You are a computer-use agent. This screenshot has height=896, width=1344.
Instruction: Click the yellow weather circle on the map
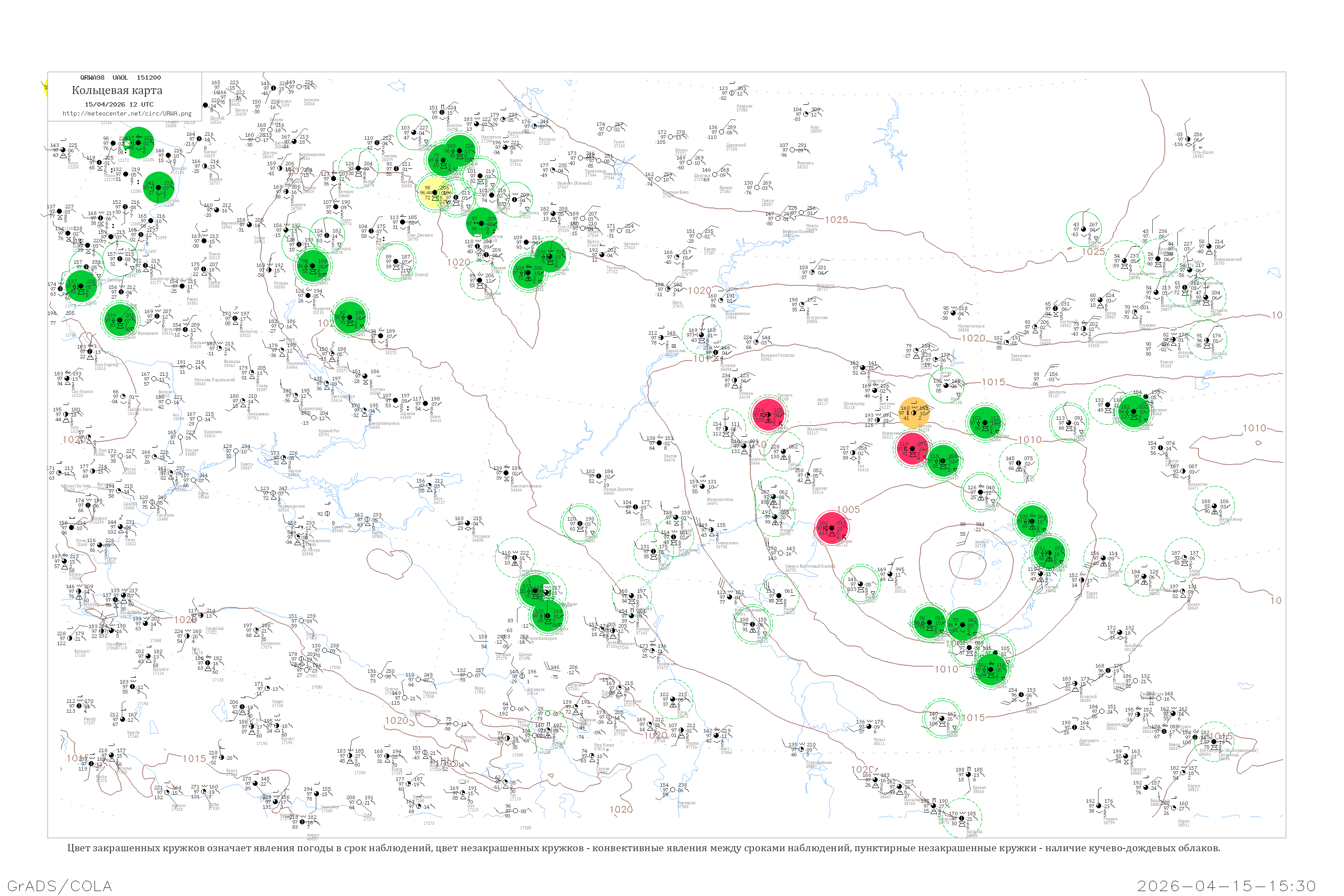[435, 193]
